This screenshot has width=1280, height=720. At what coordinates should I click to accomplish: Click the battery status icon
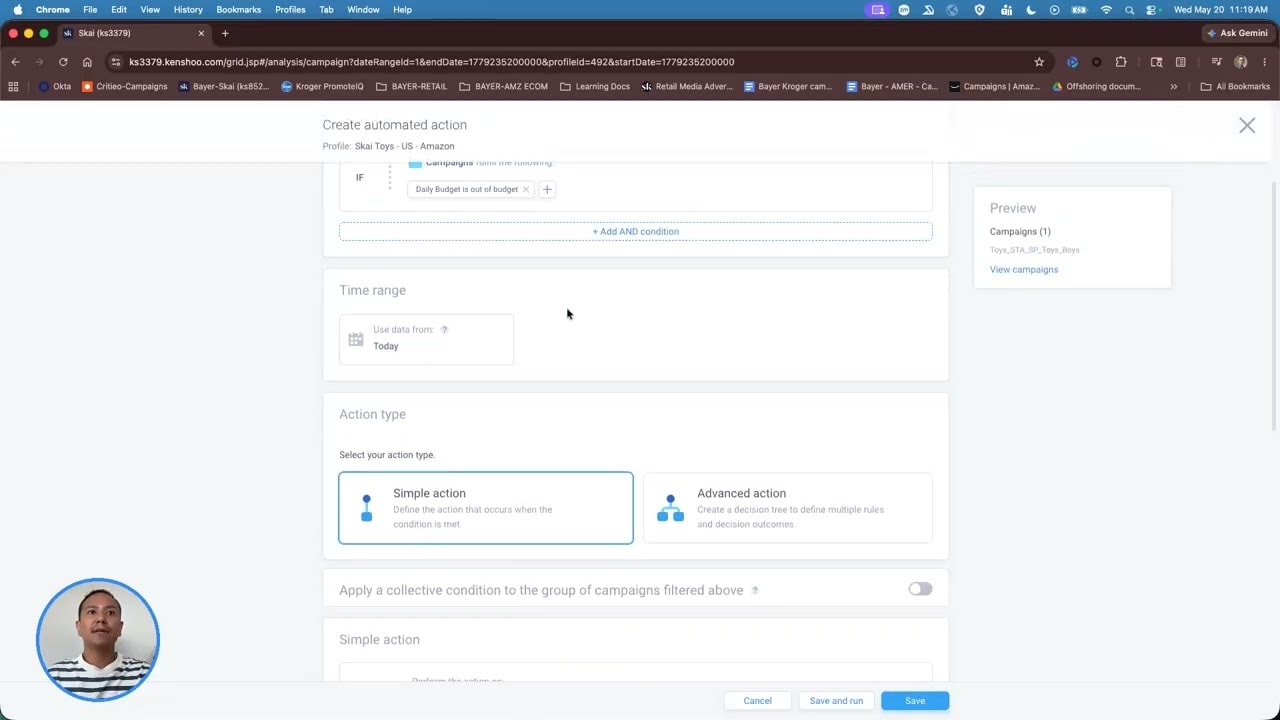(1080, 10)
